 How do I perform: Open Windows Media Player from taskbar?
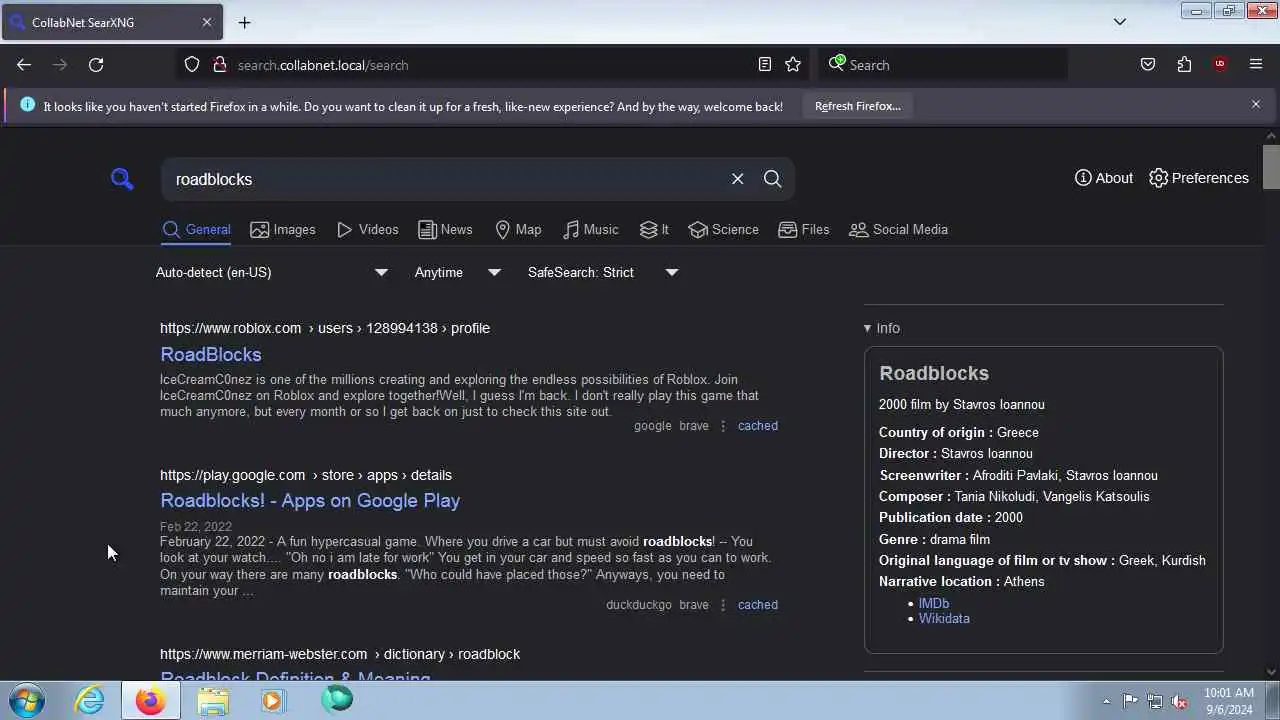[272, 700]
